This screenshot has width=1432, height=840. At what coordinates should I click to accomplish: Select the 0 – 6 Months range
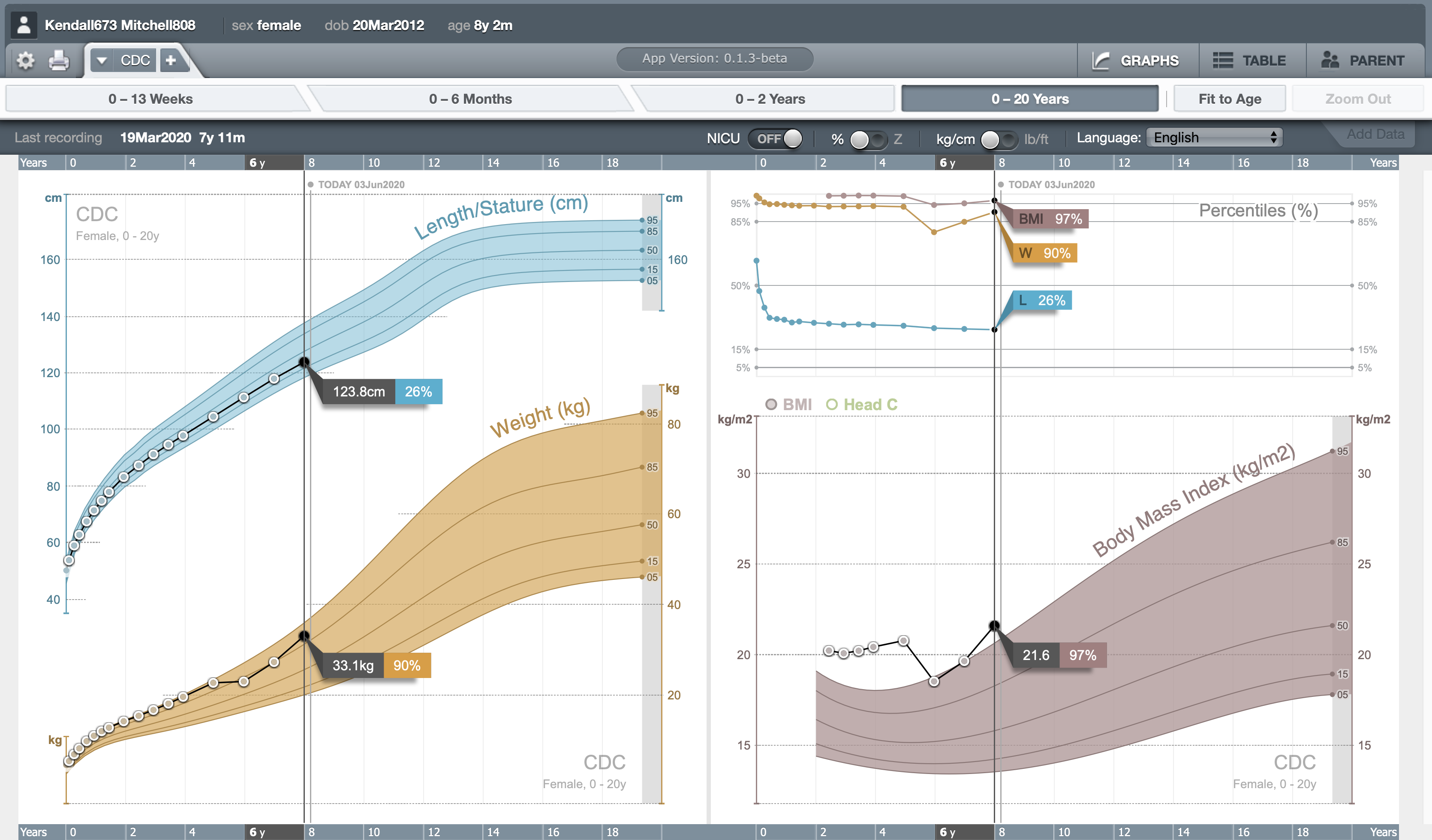point(470,99)
